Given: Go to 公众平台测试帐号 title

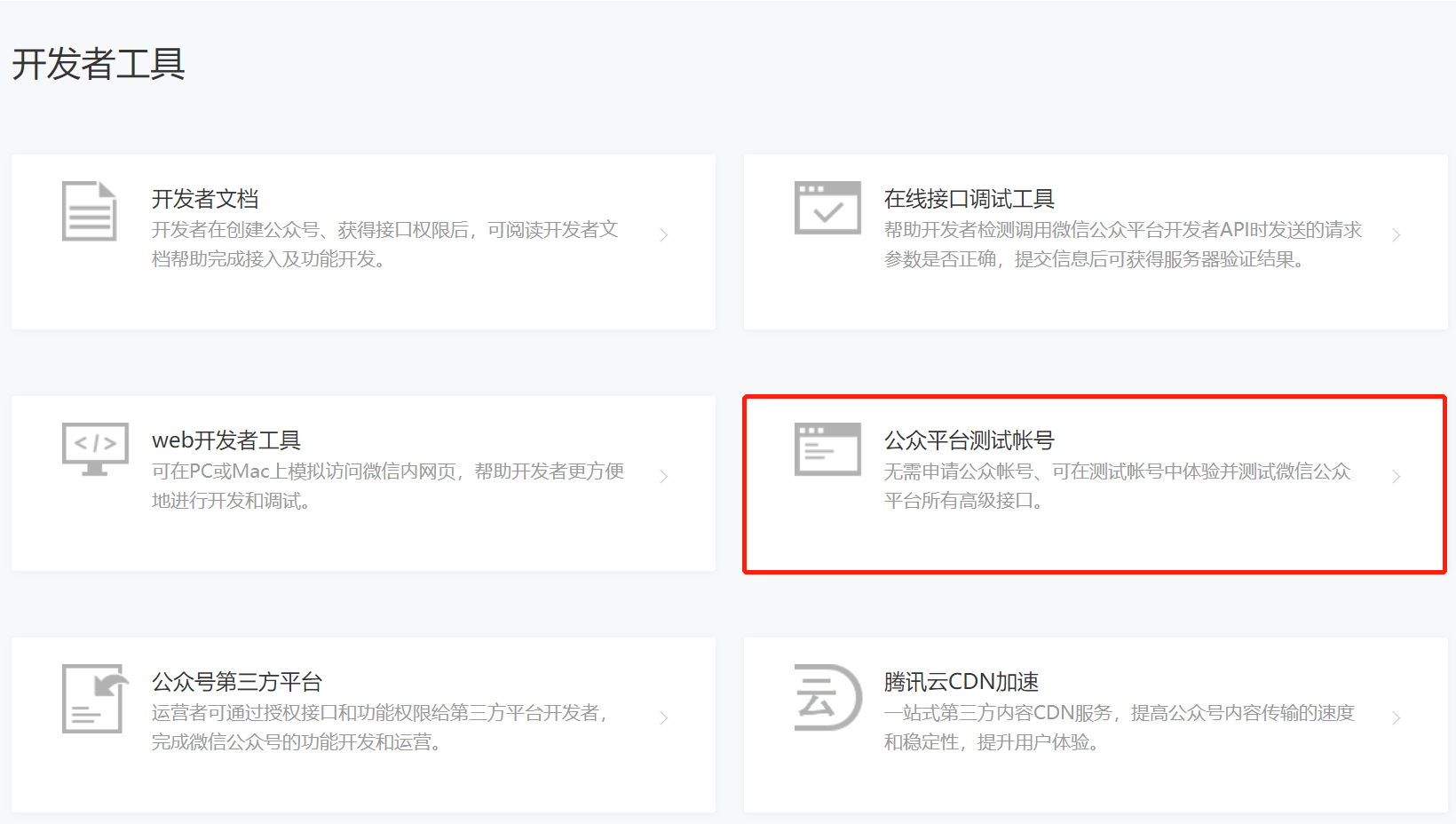Looking at the screenshot, I should 969,440.
